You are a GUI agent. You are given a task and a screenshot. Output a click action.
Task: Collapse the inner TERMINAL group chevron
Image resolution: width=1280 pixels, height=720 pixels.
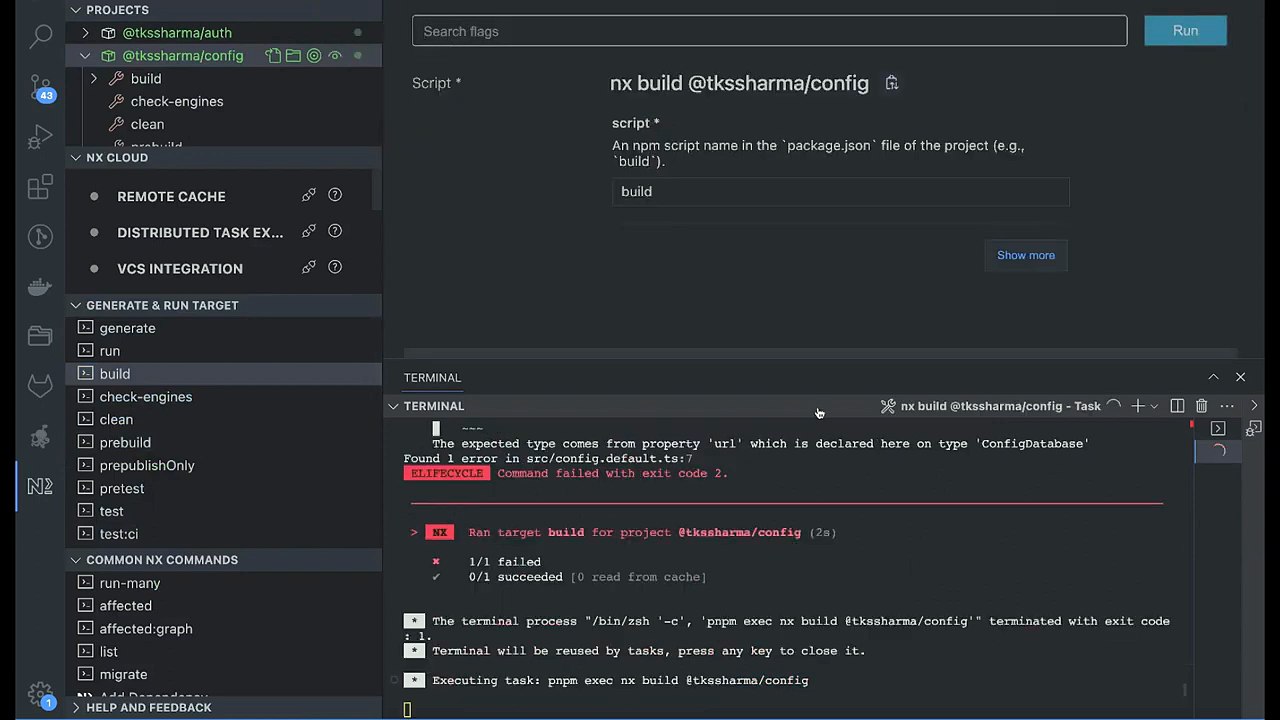tap(393, 406)
